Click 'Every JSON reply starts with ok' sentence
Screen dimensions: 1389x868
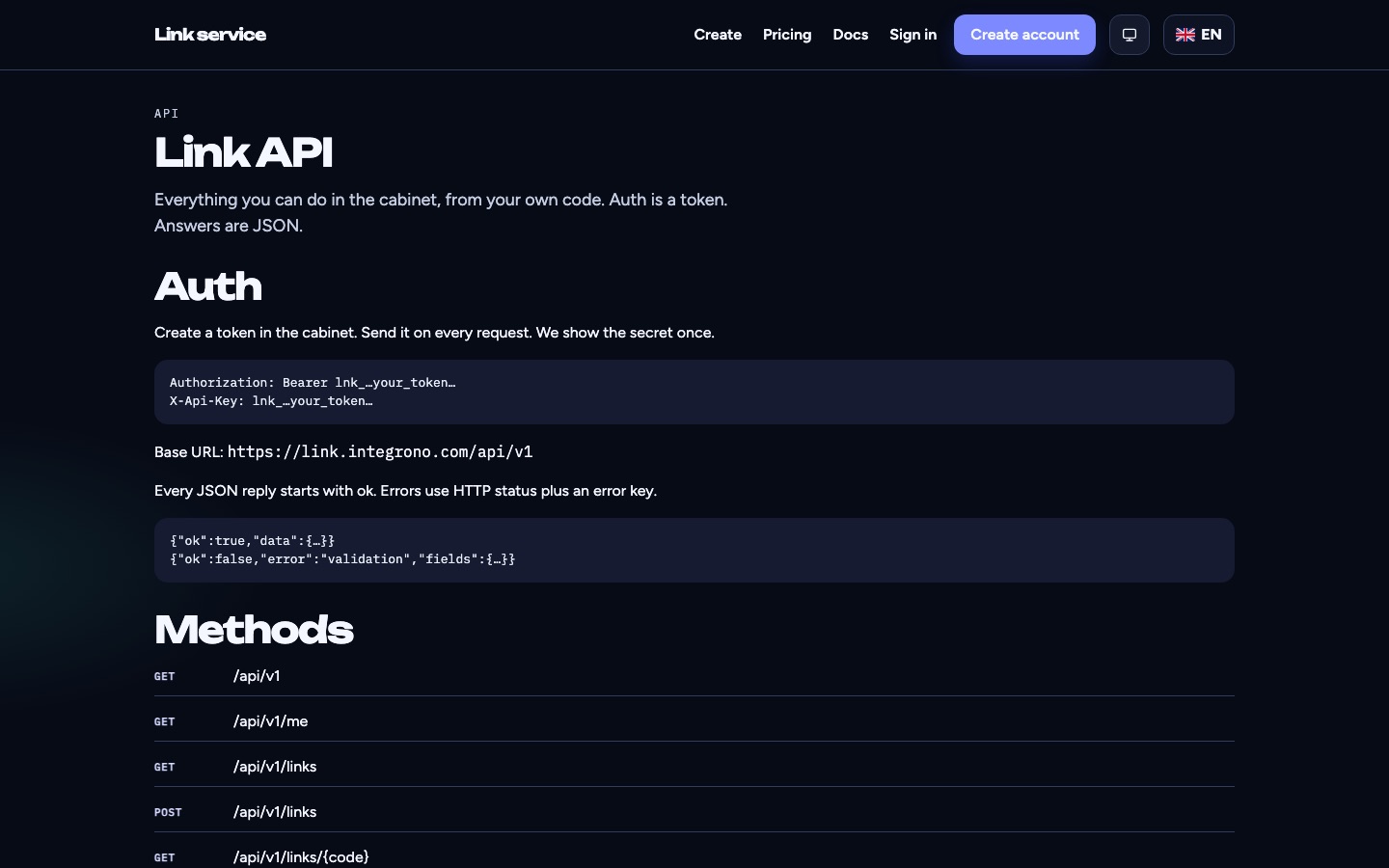point(405,491)
